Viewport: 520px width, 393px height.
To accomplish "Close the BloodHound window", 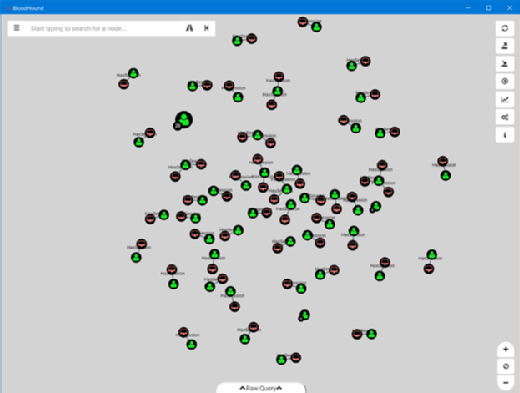I will tap(510, 8).
